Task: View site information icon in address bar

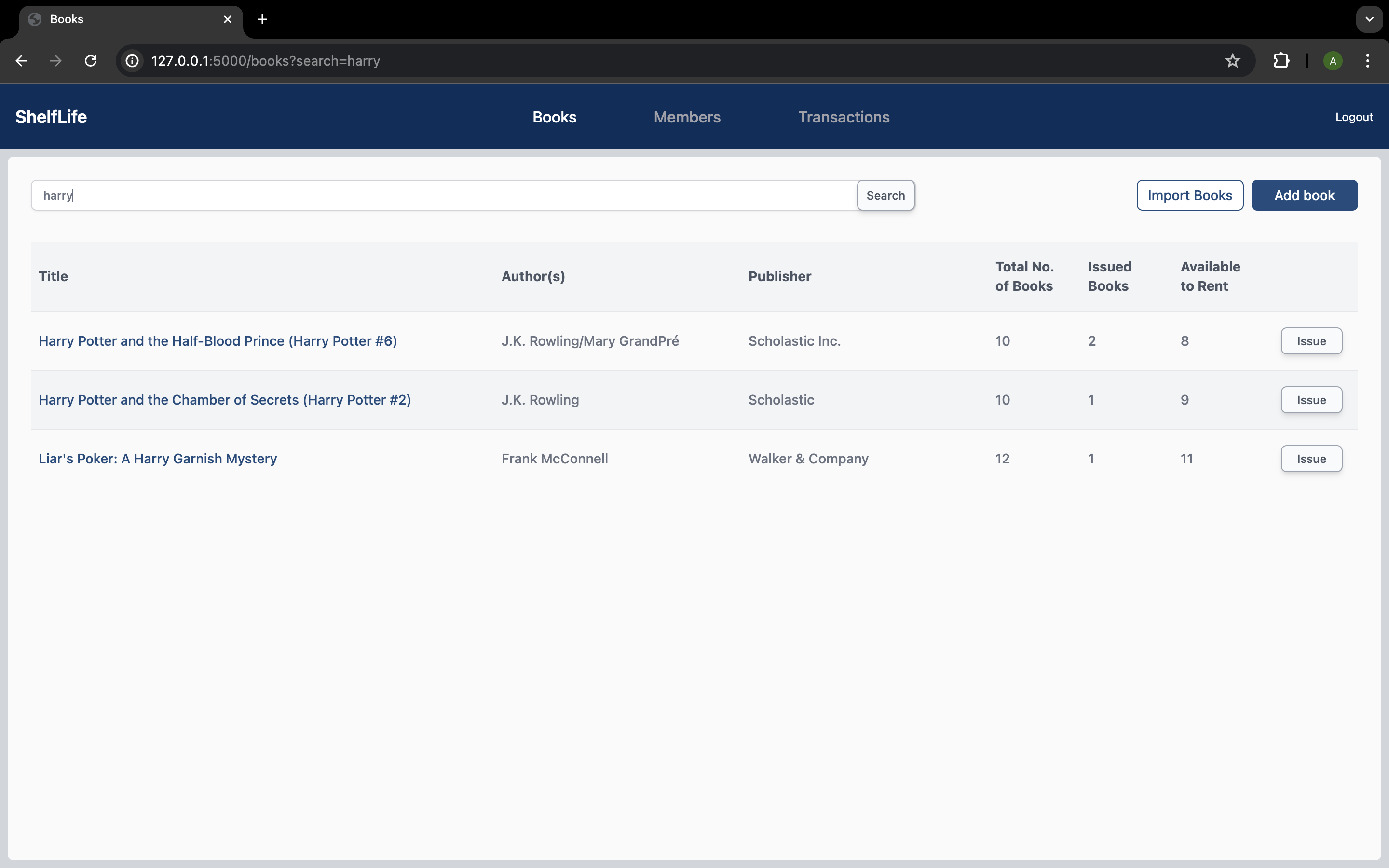Action: point(133,61)
